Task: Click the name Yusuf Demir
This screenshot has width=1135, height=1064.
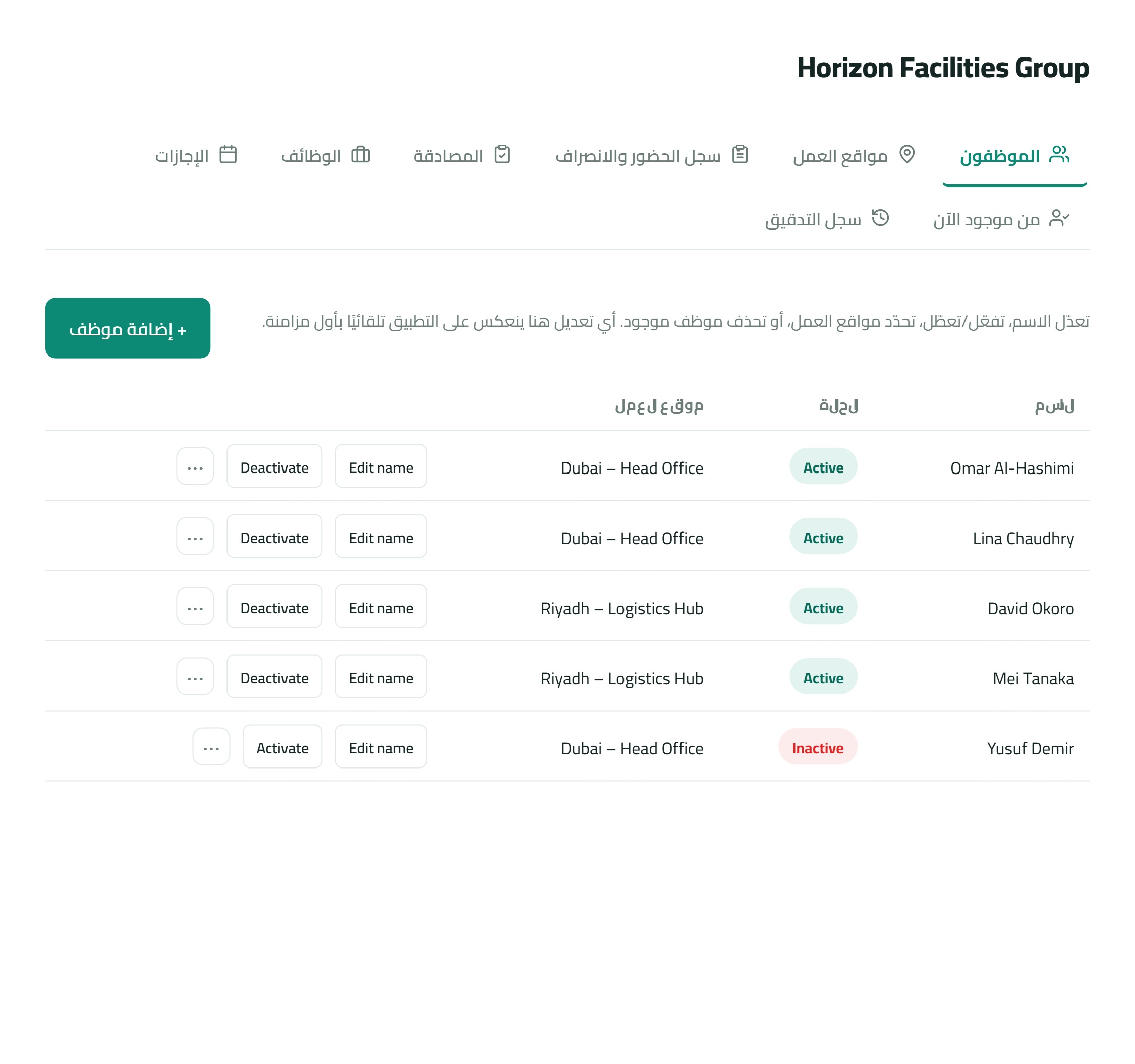Action: [x=1031, y=749]
